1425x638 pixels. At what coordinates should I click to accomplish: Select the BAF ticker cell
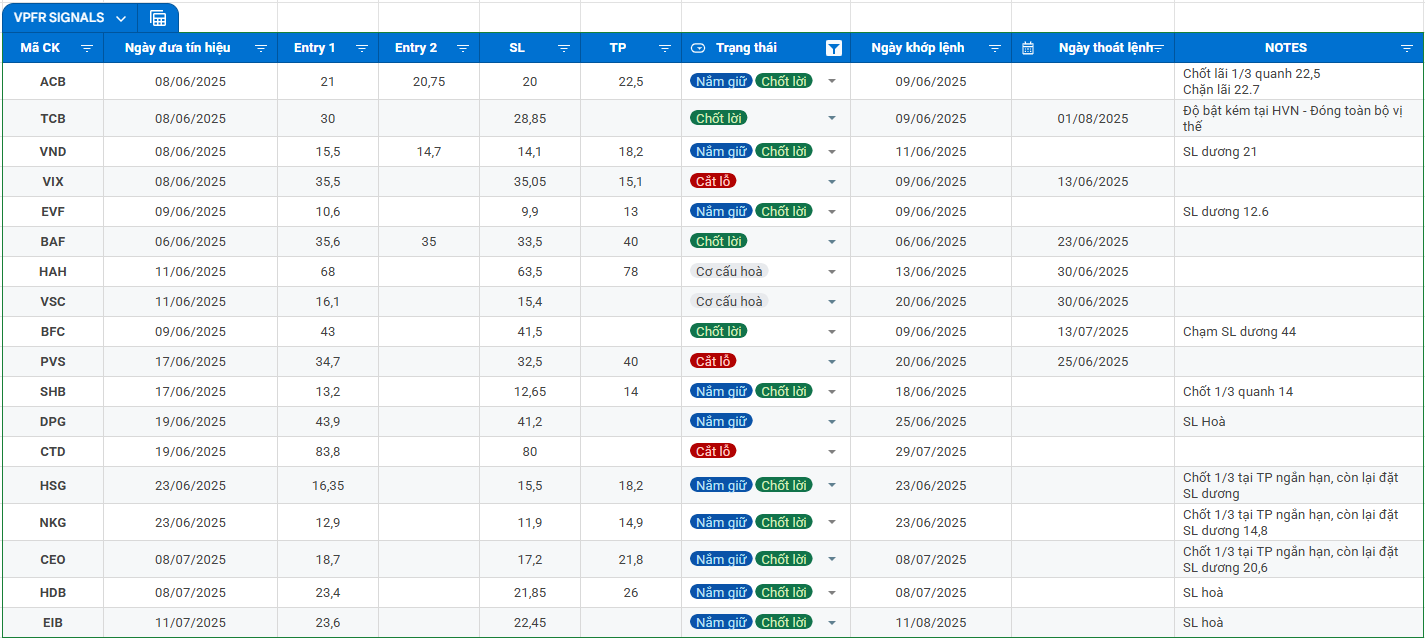click(53, 242)
